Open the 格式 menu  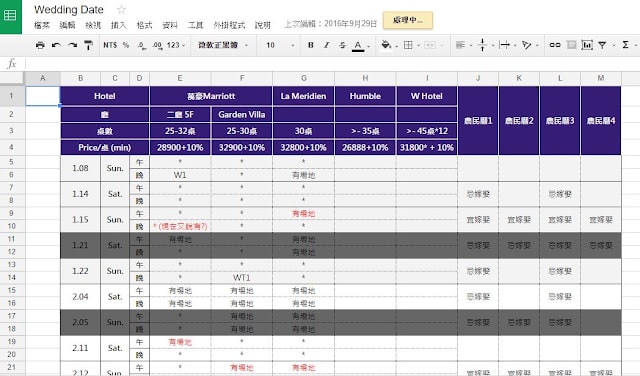(144, 25)
